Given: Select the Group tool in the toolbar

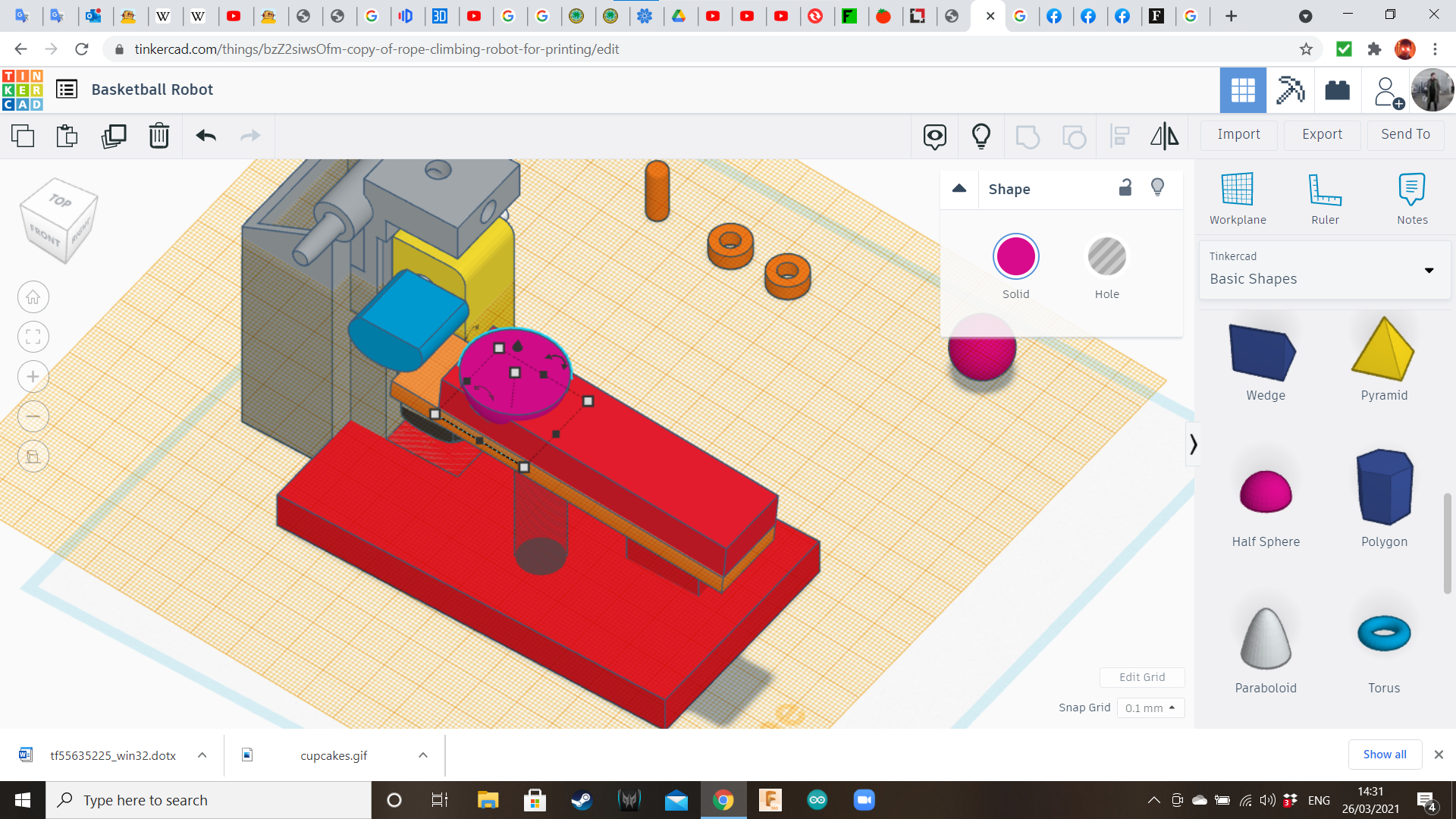Looking at the screenshot, I should pyautogui.click(x=1028, y=136).
